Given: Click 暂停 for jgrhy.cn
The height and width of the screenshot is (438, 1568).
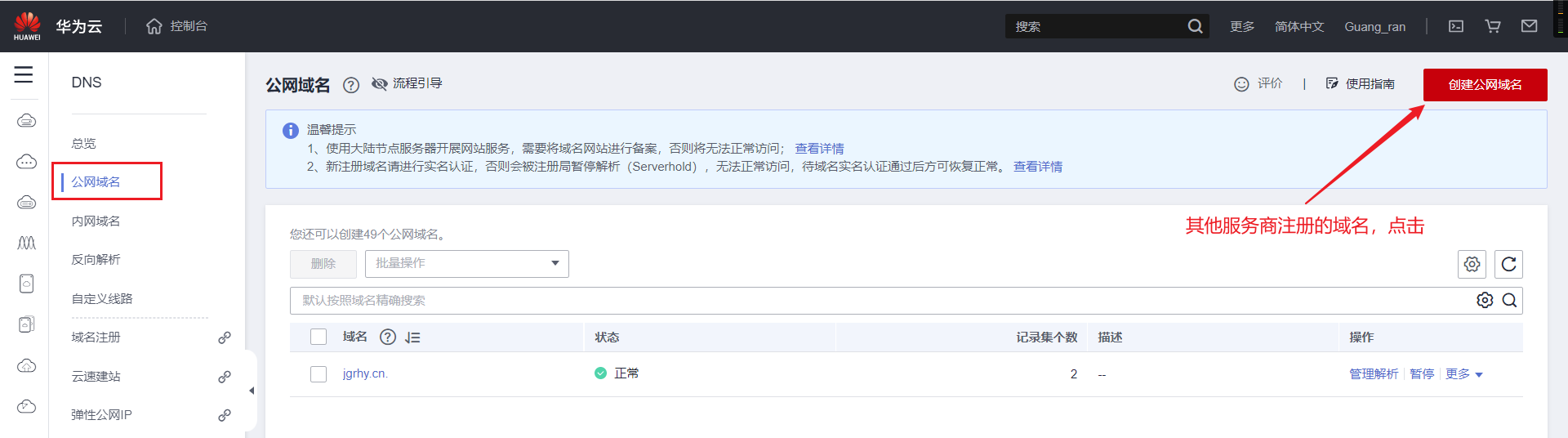Looking at the screenshot, I should 1422,373.
